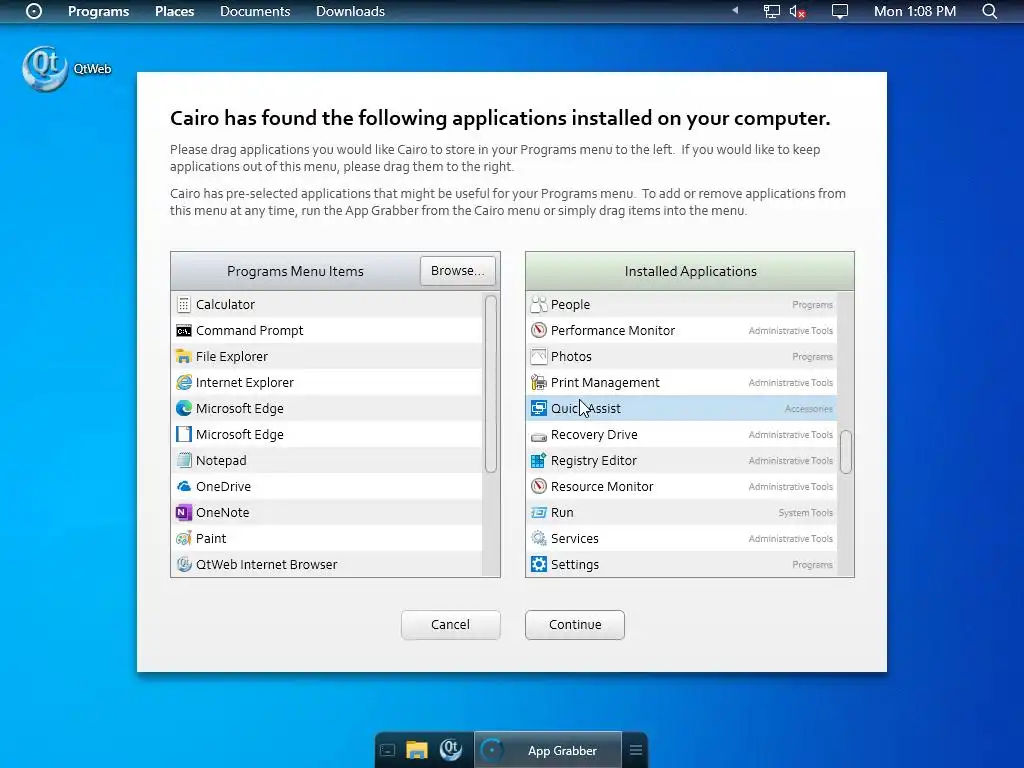
Task: Select the Recovery Drive icon
Action: (538, 436)
